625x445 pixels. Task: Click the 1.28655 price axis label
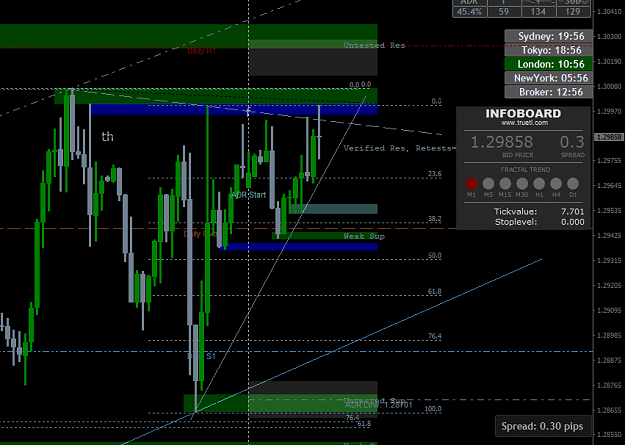pos(610,410)
